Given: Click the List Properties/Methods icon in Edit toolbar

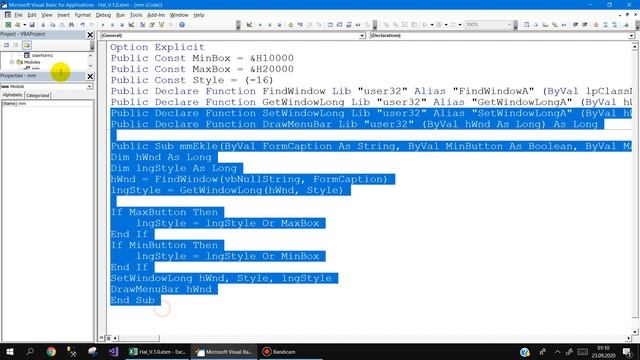Looking at the screenshot, I should point(526,25).
